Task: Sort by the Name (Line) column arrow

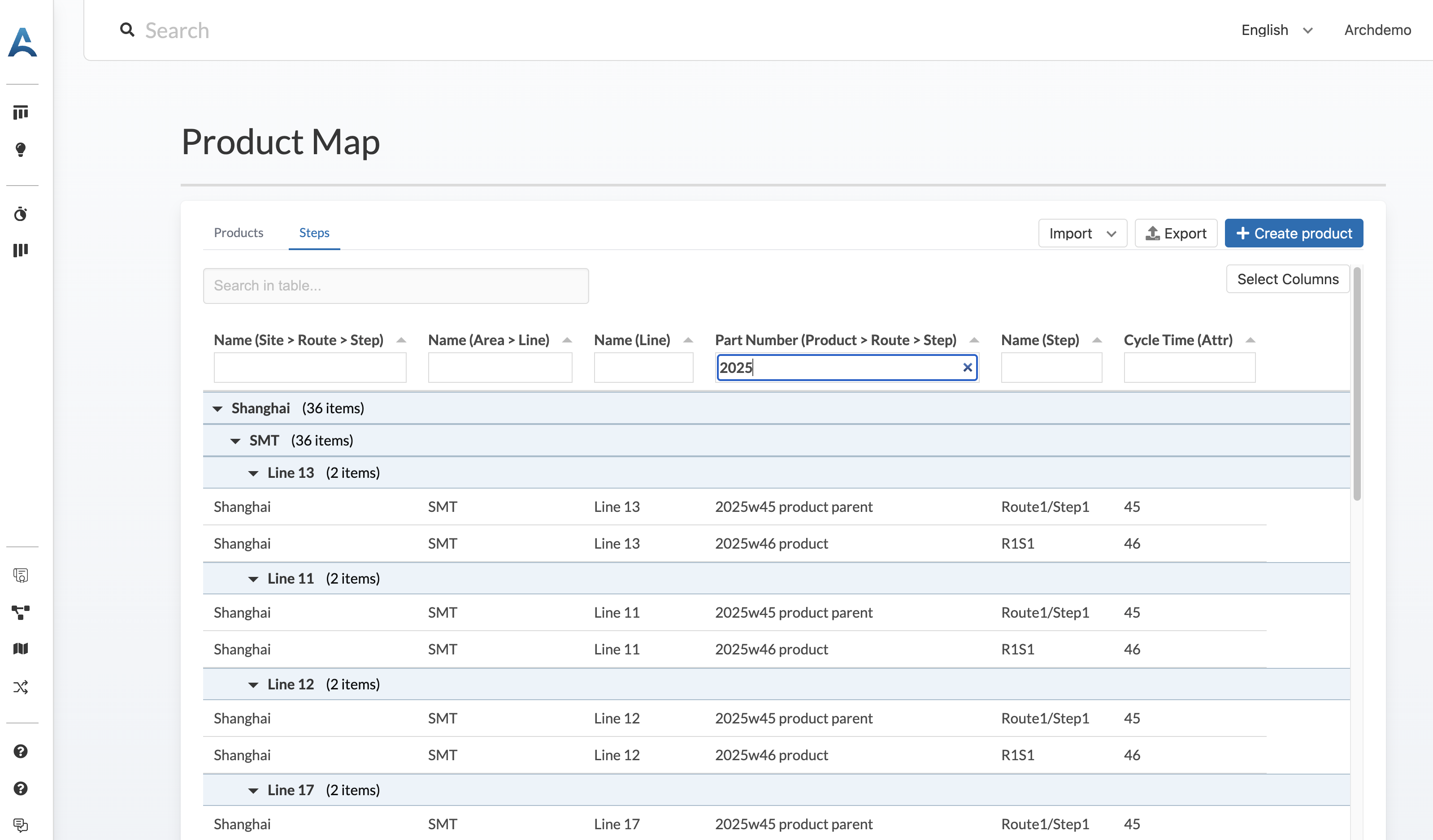Action: coord(688,340)
